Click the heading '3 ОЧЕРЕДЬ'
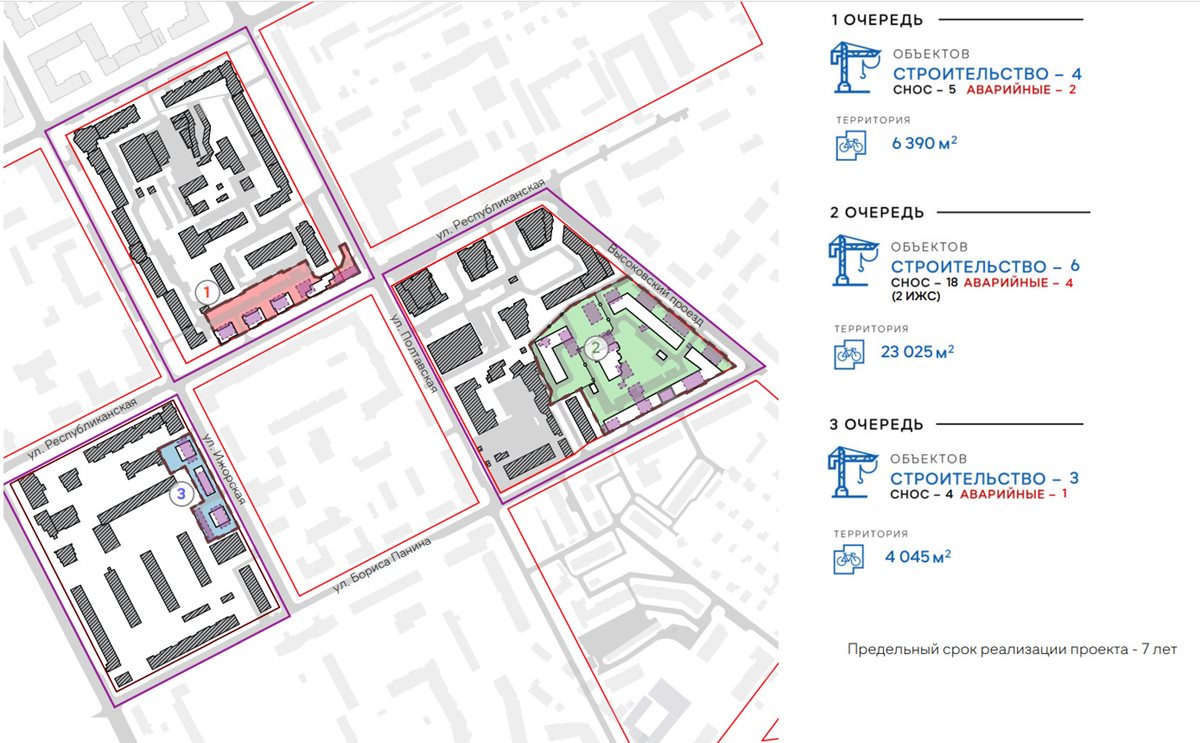 [877, 424]
